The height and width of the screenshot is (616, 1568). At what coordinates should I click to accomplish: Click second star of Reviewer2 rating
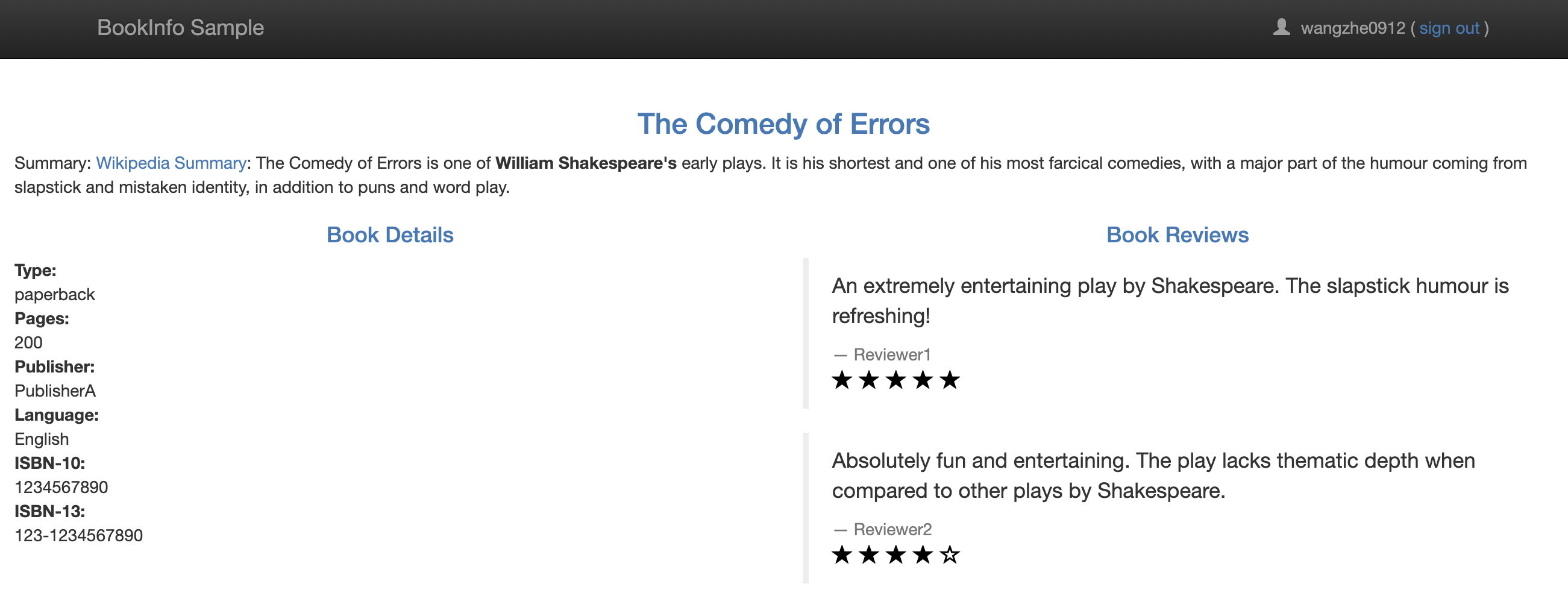point(868,555)
